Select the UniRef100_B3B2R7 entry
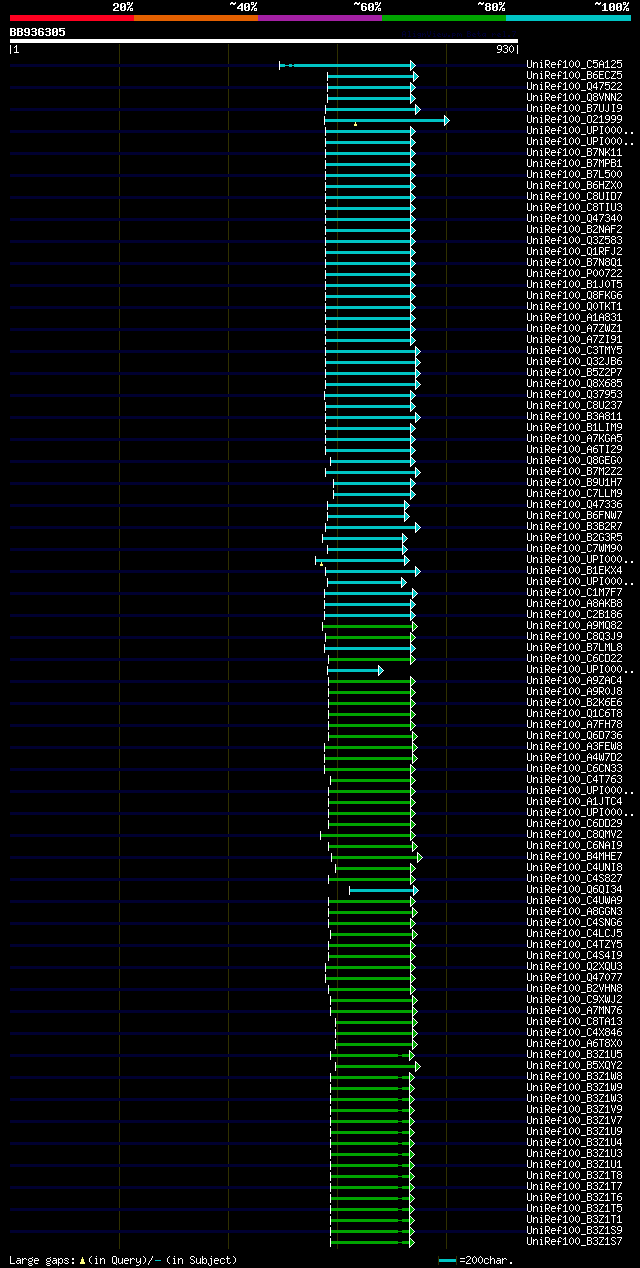Image resolution: width=640 pixels, height=1268 pixels. (574, 526)
